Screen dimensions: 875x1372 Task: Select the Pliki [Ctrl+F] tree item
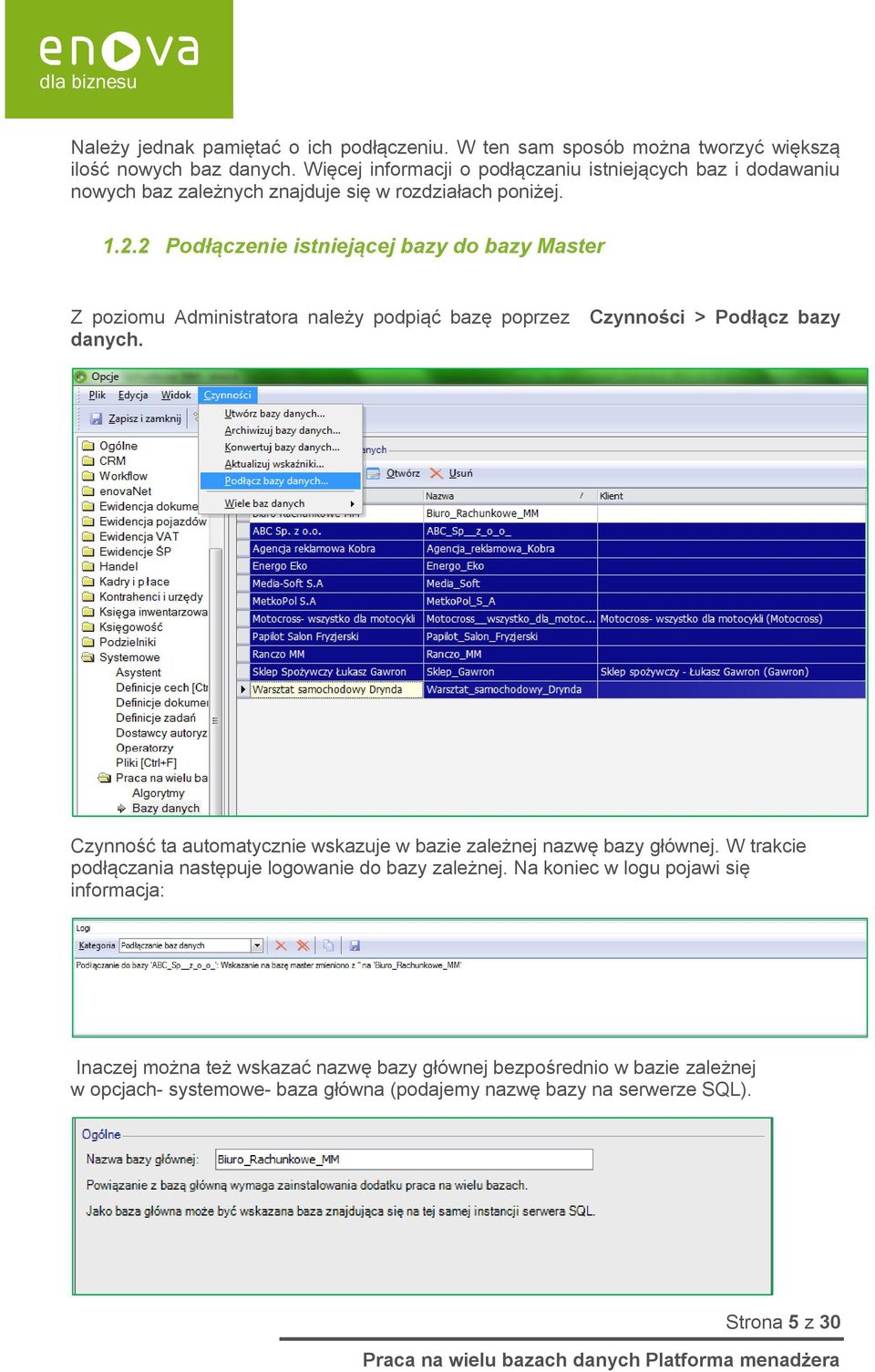146,763
